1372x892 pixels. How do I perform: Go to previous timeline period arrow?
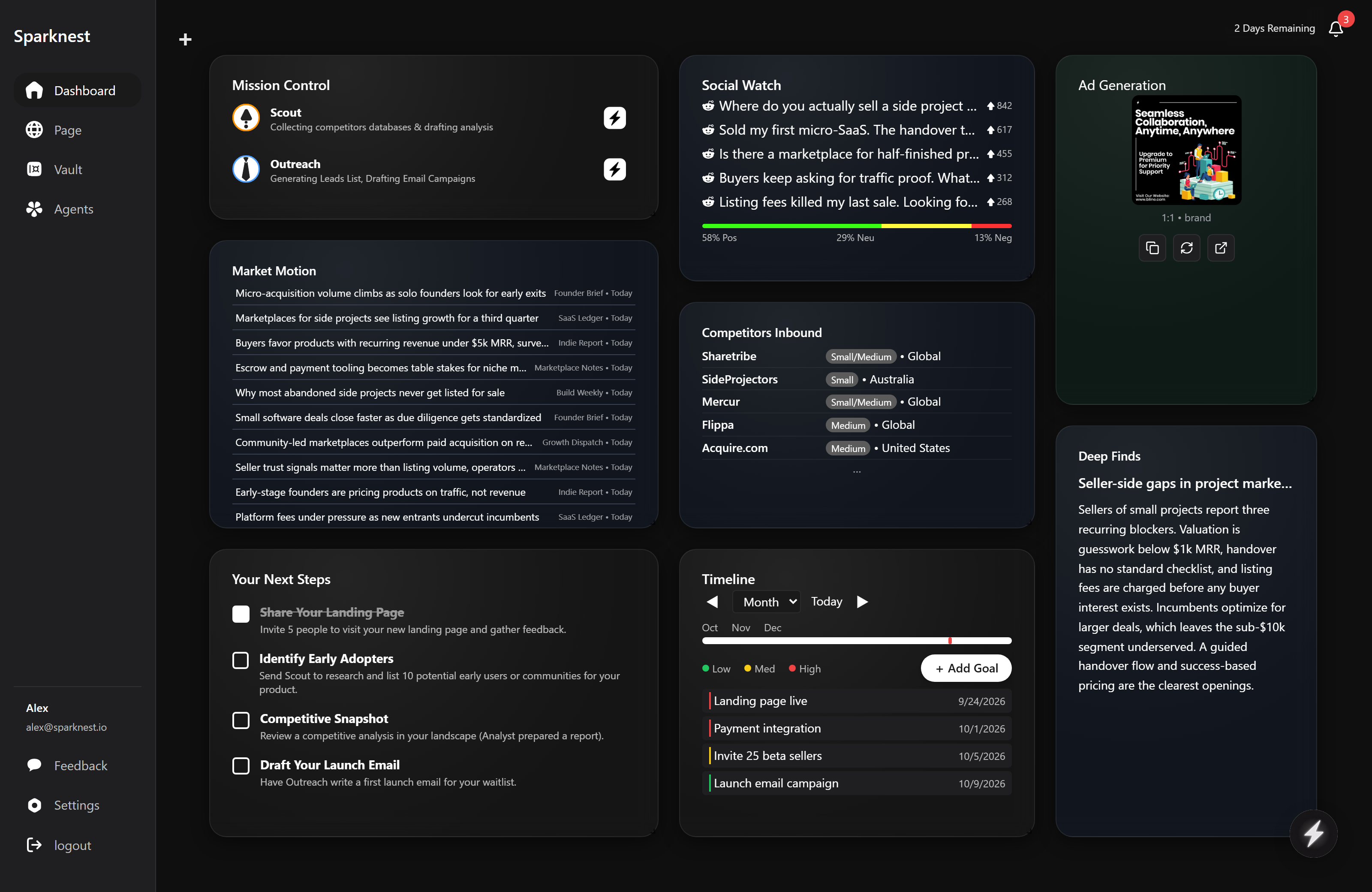click(713, 602)
